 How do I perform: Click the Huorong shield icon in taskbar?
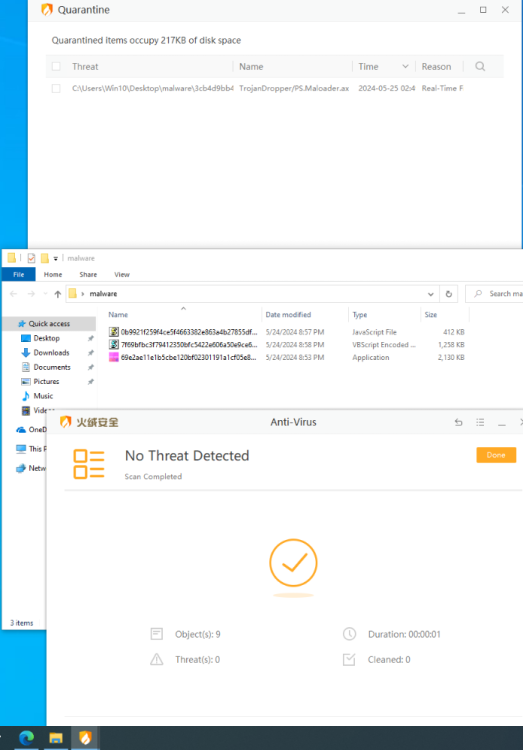tap(85, 738)
